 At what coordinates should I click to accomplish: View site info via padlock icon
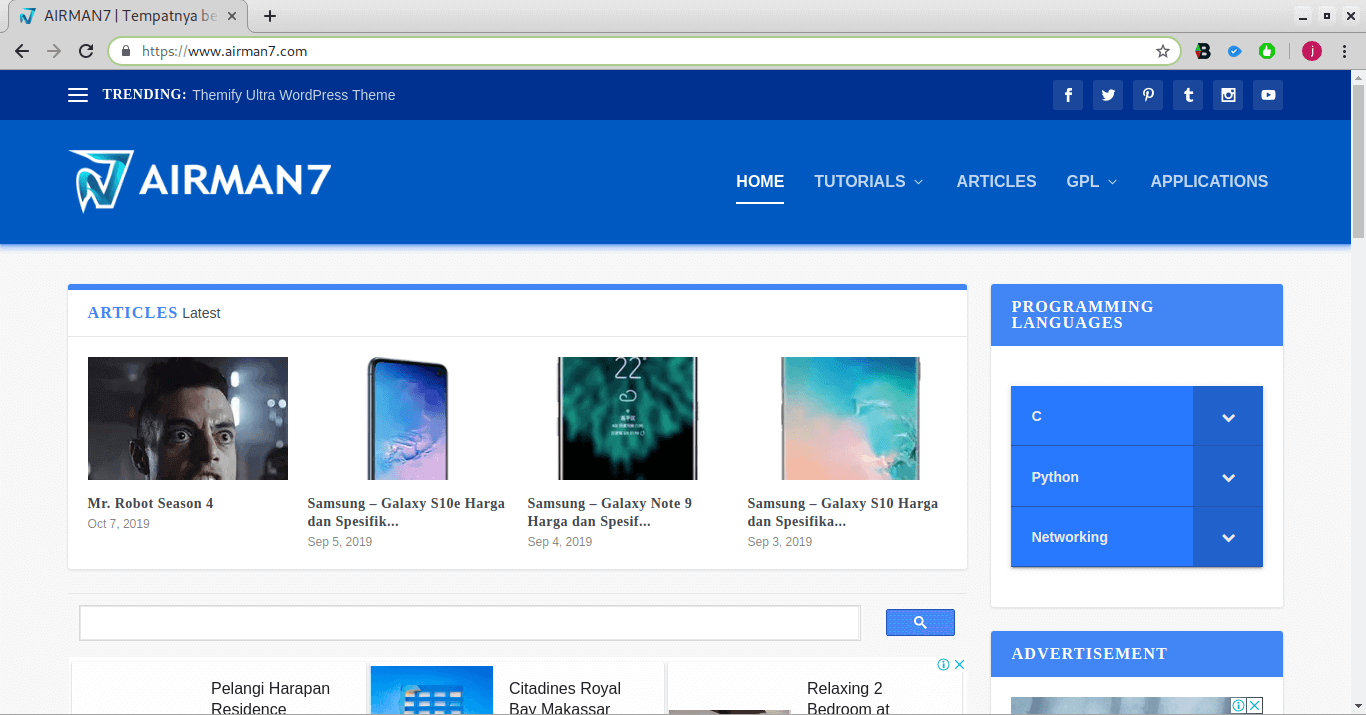coord(126,51)
